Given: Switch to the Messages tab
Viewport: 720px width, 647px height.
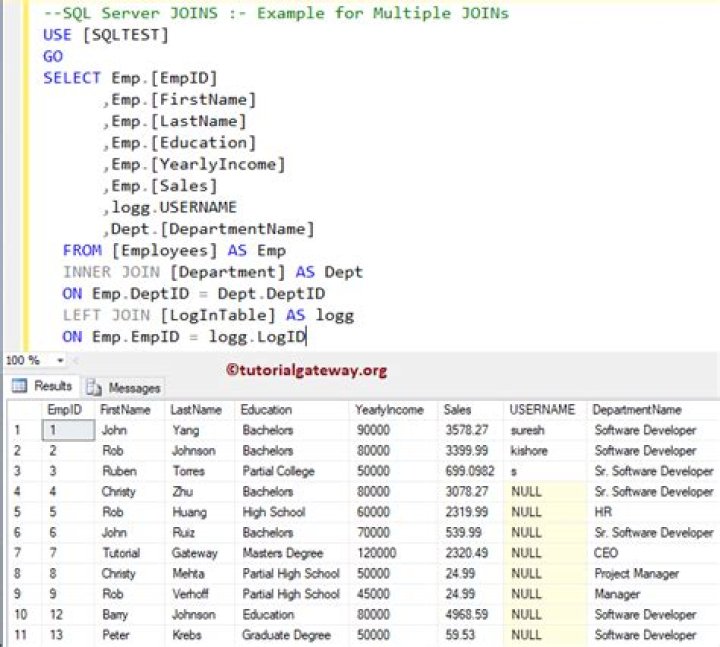Looking at the screenshot, I should tap(134, 388).
